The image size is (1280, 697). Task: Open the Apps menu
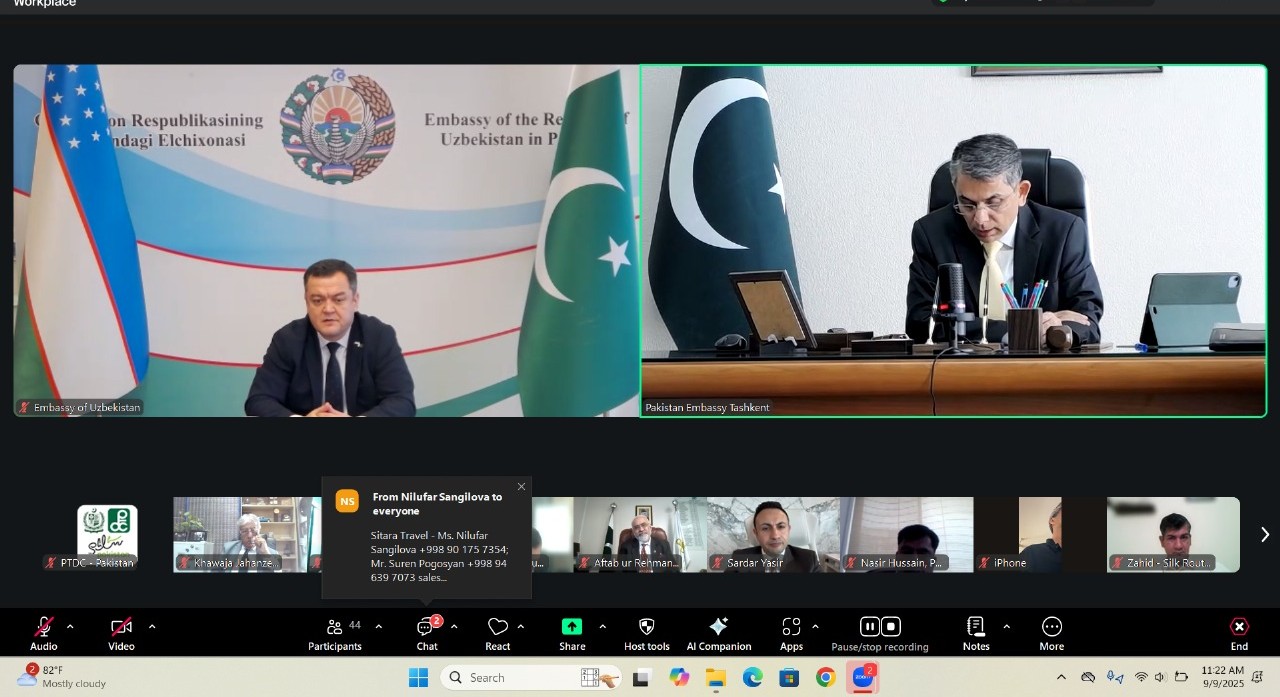pos(791,627)
